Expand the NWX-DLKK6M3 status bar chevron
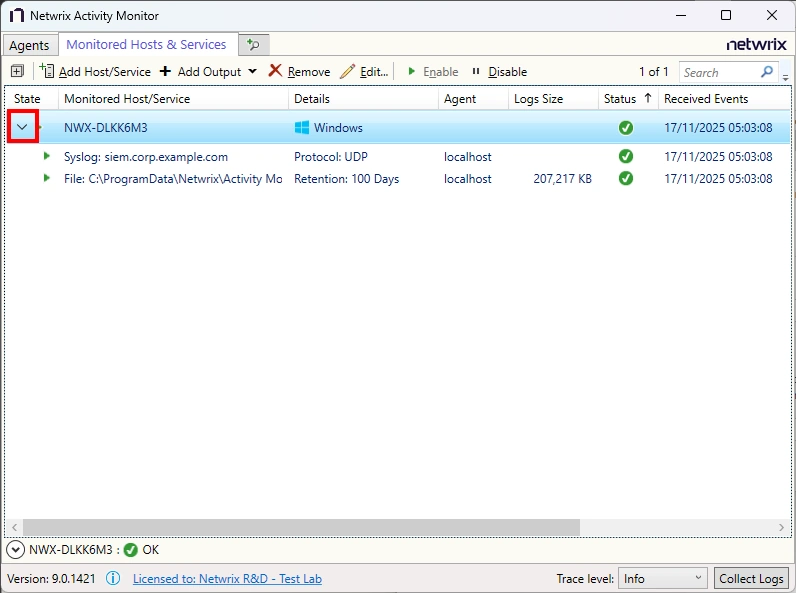Screen dimensions: 796x593 (15, 549)
